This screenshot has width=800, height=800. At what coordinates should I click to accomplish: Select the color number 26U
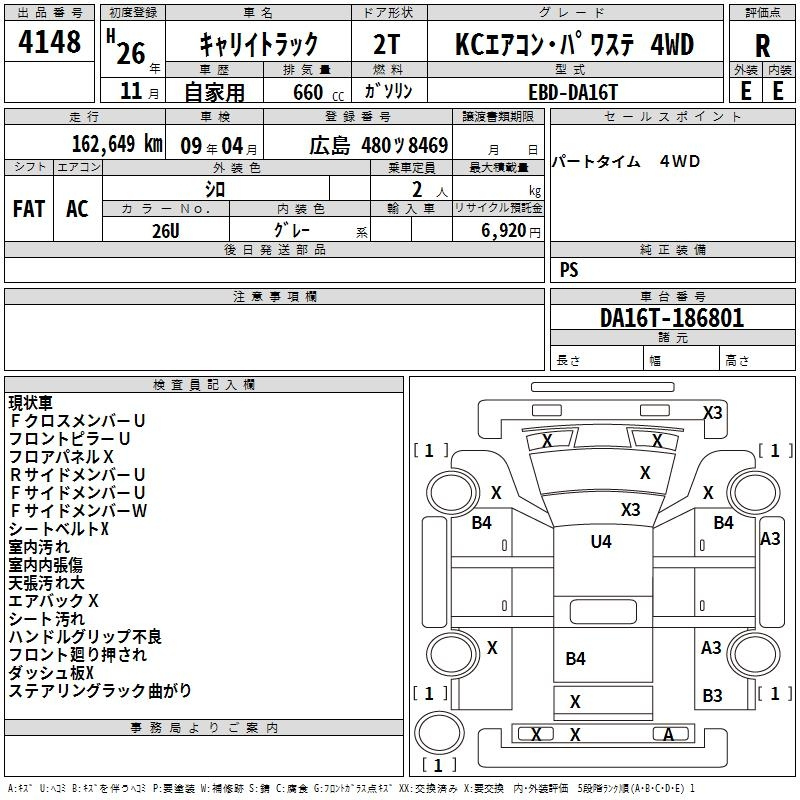(165, 228)
